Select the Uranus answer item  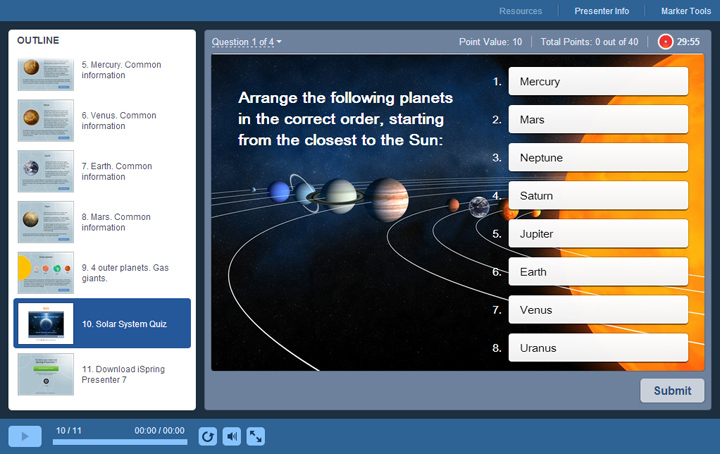tap(598, 348)
